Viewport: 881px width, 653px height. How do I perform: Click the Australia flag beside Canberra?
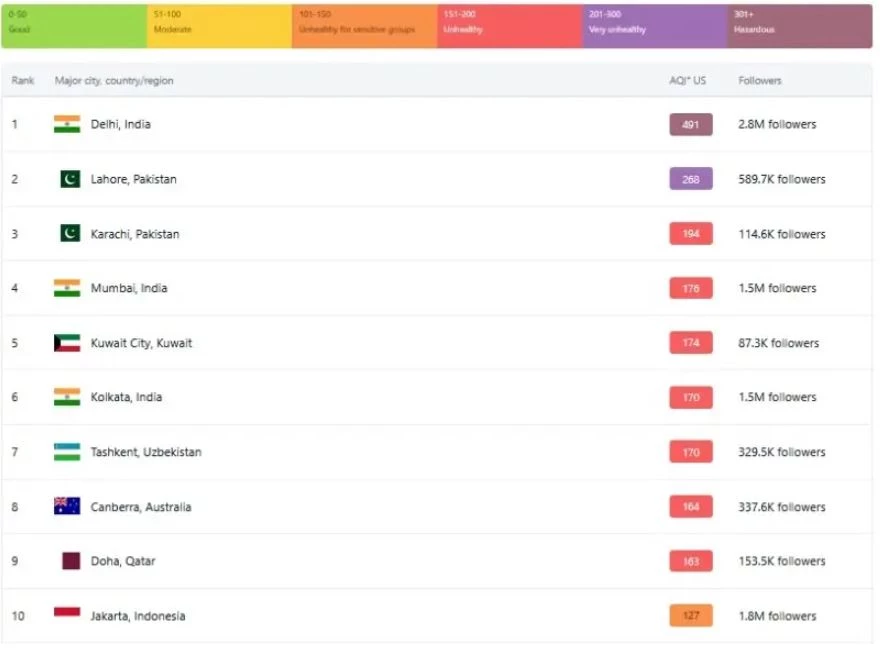[67, 506]
